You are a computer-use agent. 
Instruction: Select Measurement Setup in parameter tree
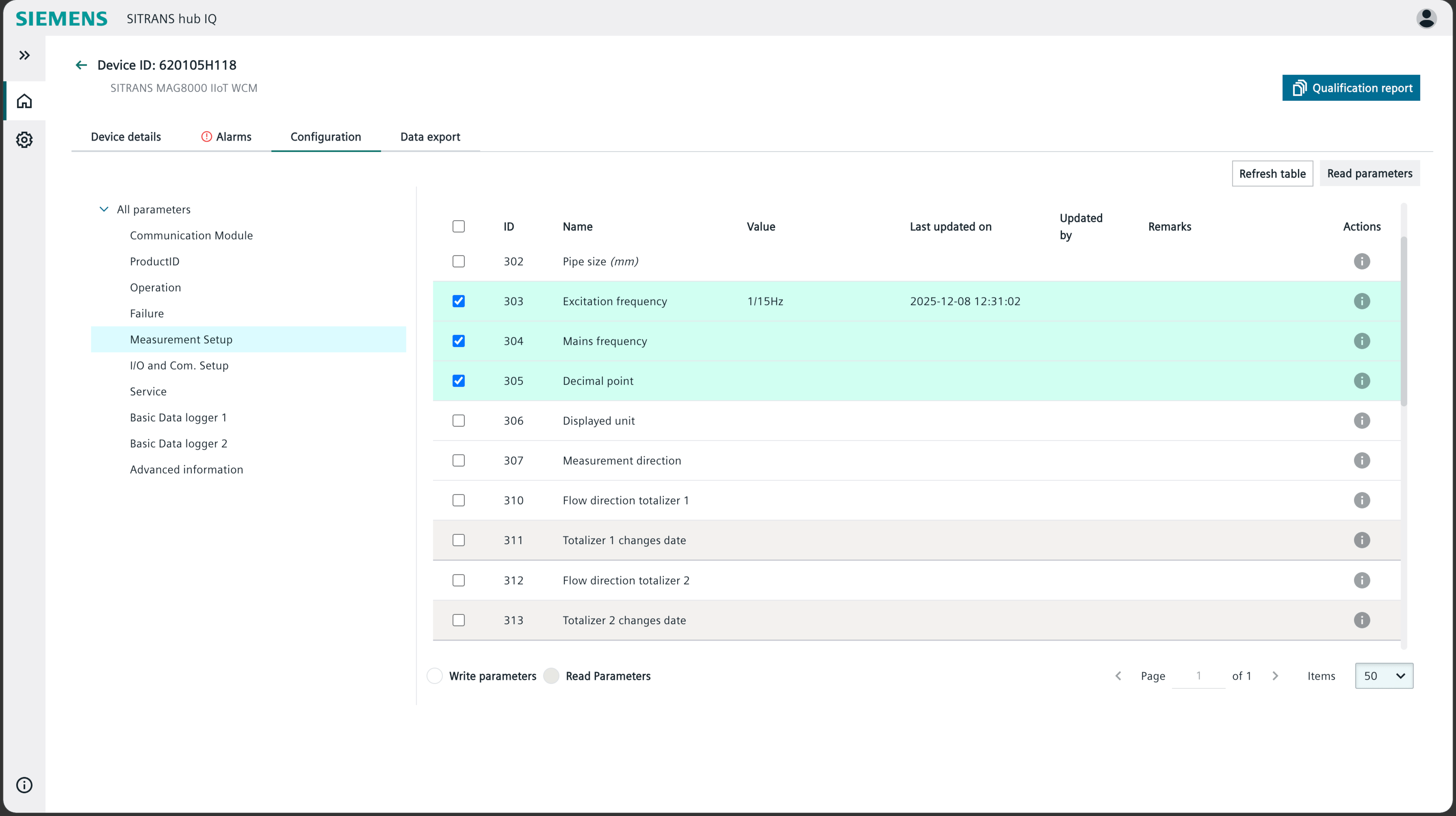click(x=248, y=339)
